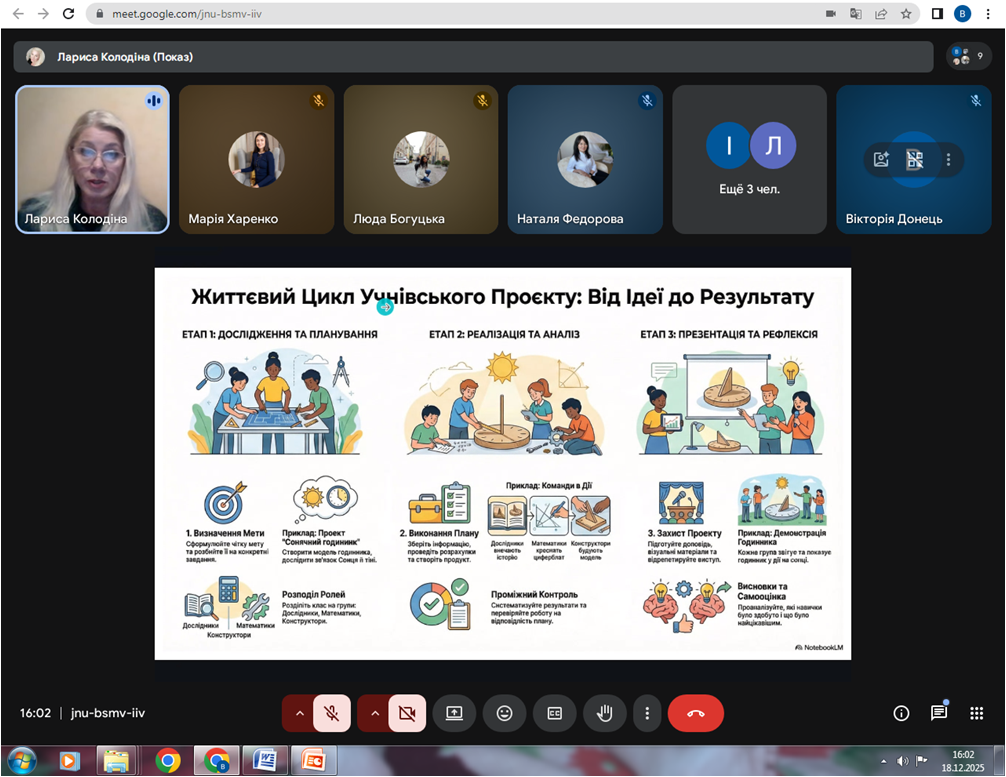Click the present screen button

click(x=454, y=713)
